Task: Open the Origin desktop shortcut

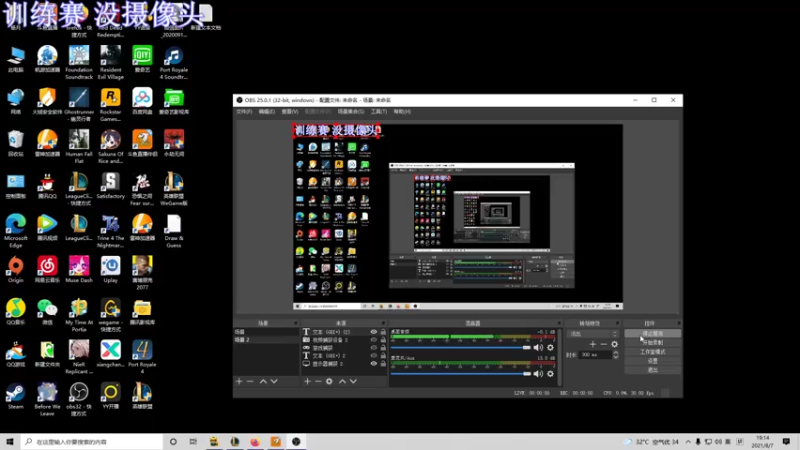Action: (x=15, y=269)
